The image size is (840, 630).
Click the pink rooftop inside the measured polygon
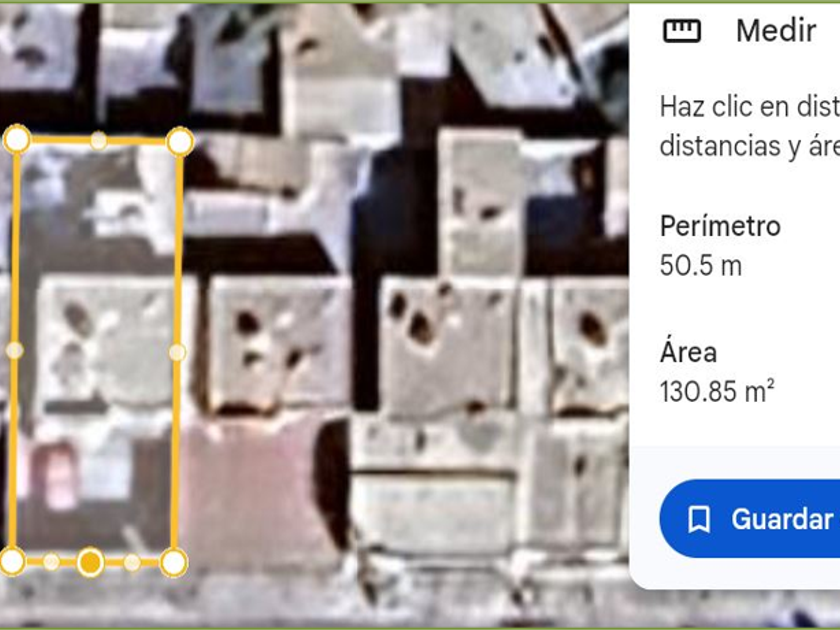[x=59, y=475]
